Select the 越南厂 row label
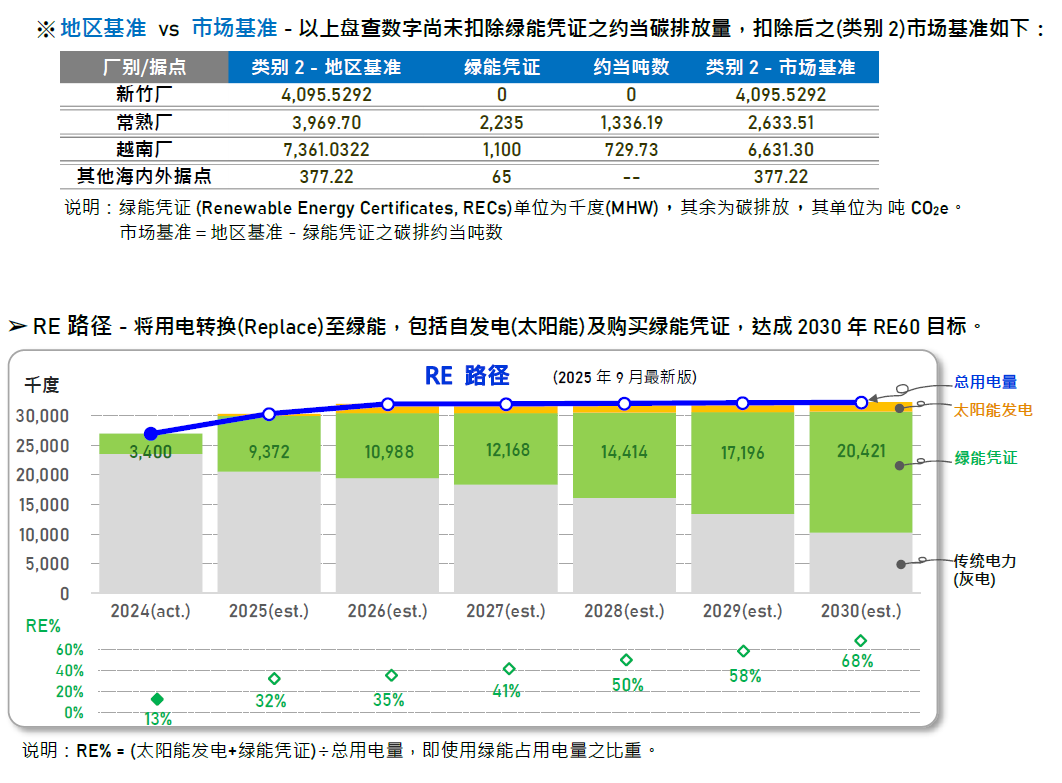The width and height of the screenshot is (1062, 783). pos(144,149)
